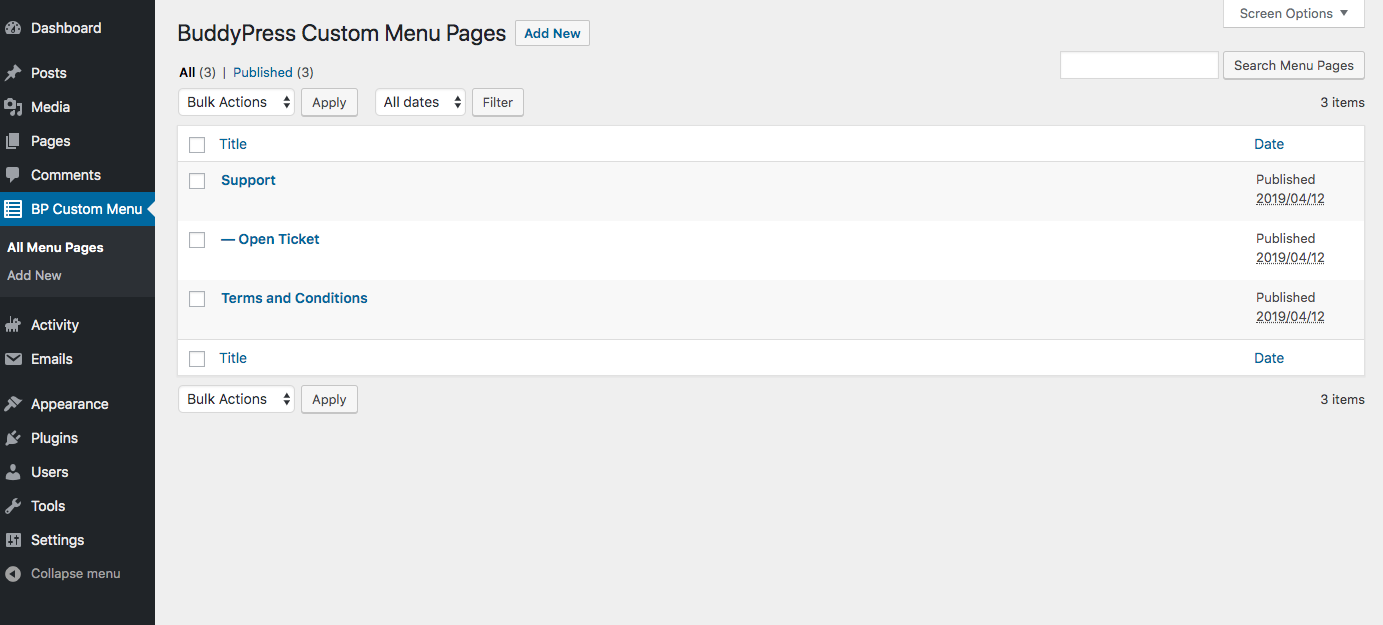Click the Comments speech bubble icon

(x=13, y=175)
